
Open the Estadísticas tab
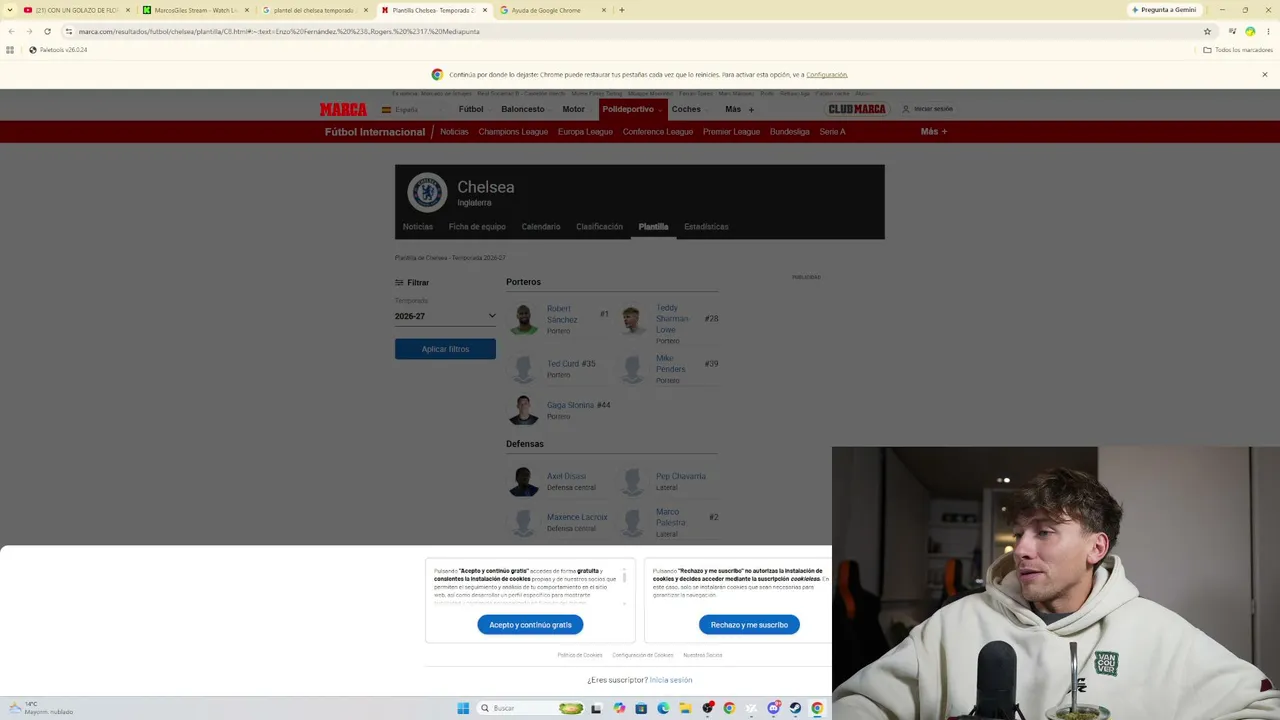pyautogui.click(x=706, y=227)
